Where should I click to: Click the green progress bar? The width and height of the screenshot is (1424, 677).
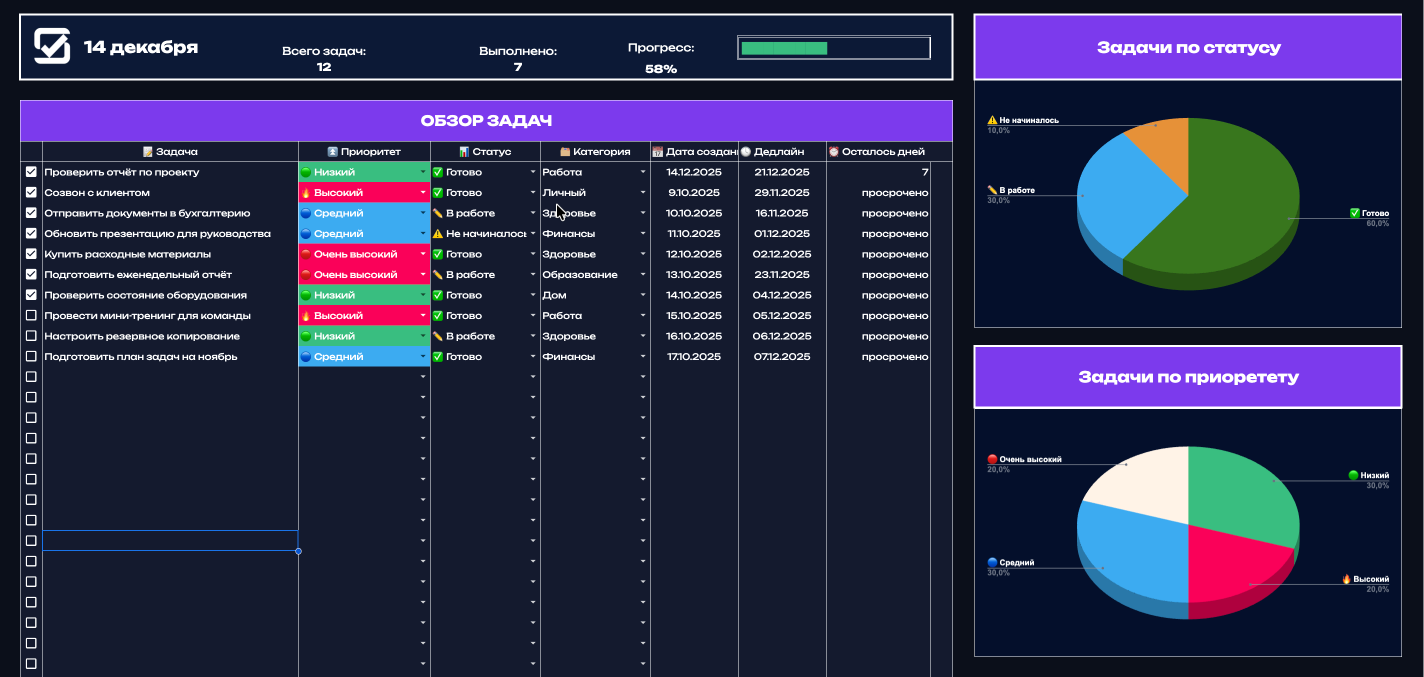[784, 48]
